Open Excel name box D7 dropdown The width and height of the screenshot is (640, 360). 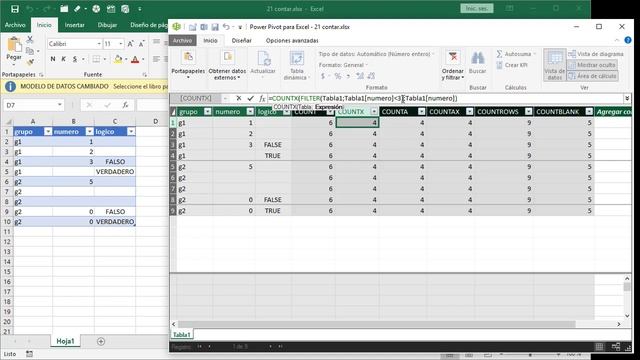click(60, 105)
